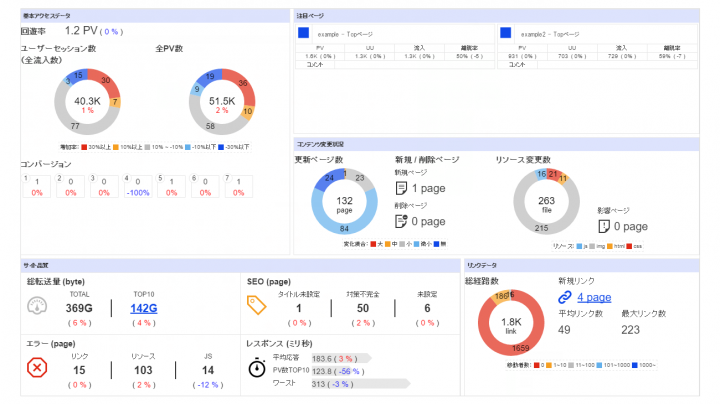The image size is (720, 404).
Task: Click the deleted page document icon
Action: (x=401, y=222)
